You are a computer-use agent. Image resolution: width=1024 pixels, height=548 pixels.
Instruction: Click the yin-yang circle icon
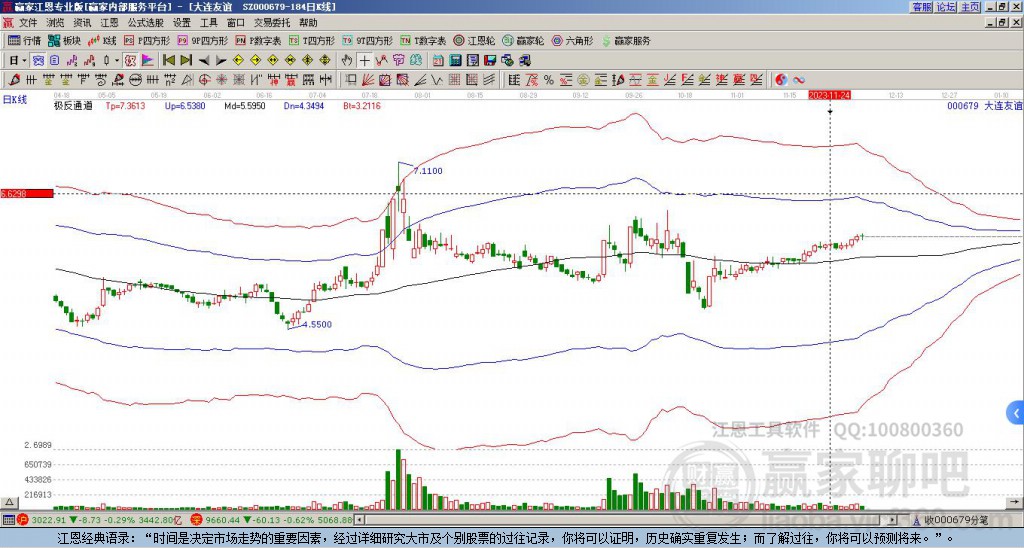point(781,80)
